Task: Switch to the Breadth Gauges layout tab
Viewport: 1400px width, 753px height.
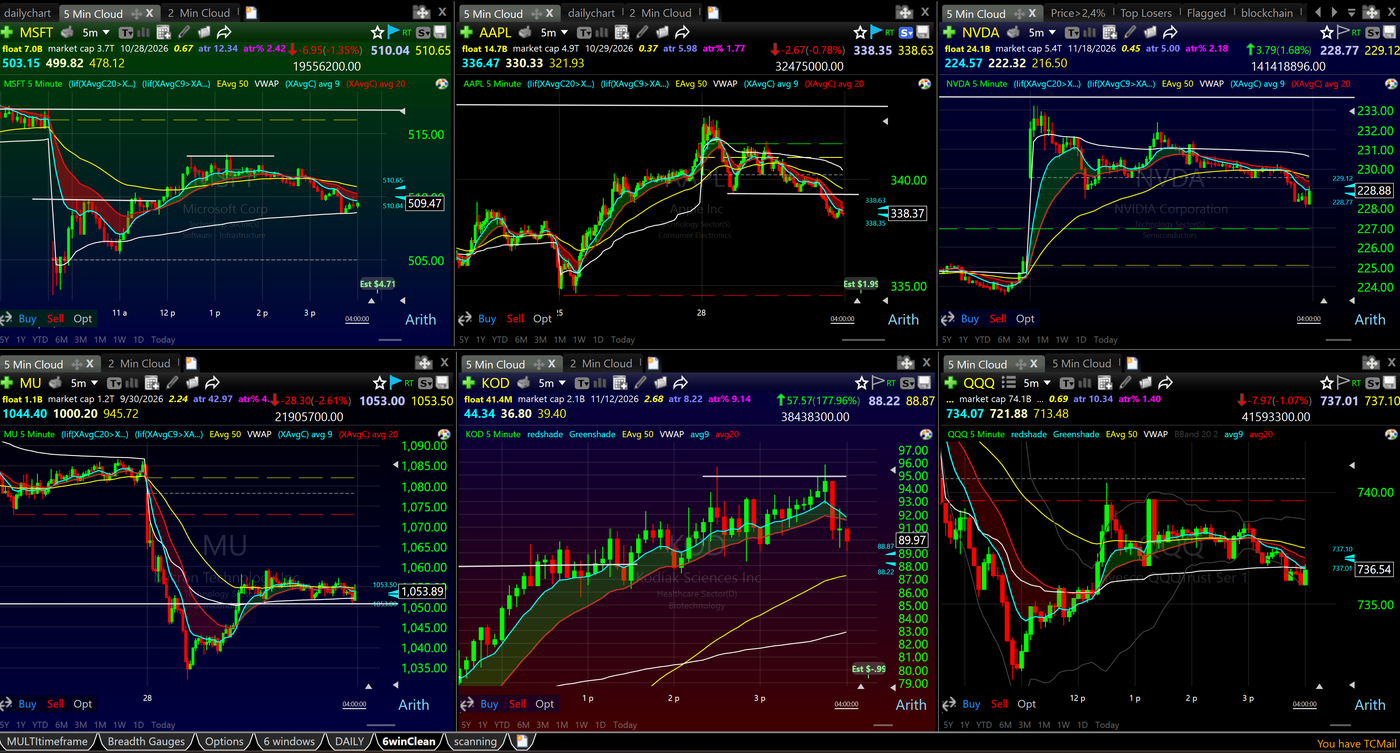Action: [146, 742]
